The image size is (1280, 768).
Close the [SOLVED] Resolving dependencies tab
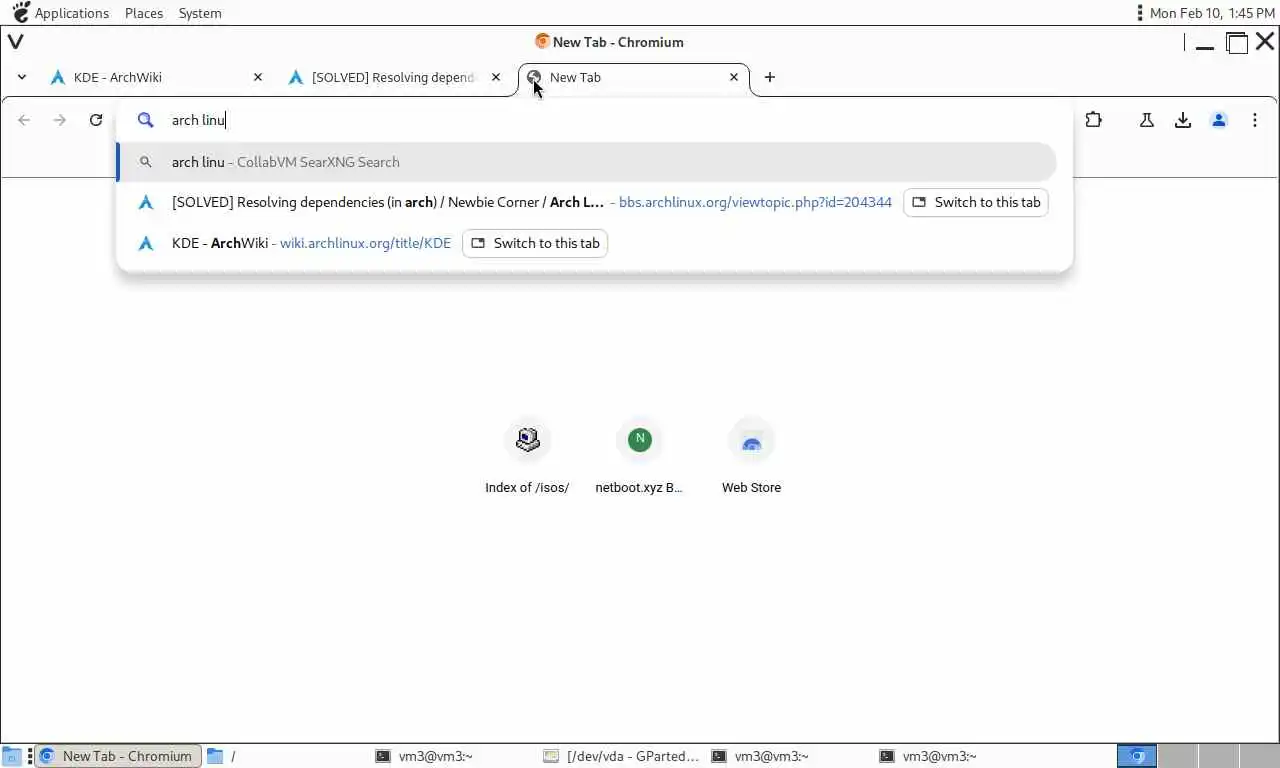pyautogui.click(x=496, y=77)
